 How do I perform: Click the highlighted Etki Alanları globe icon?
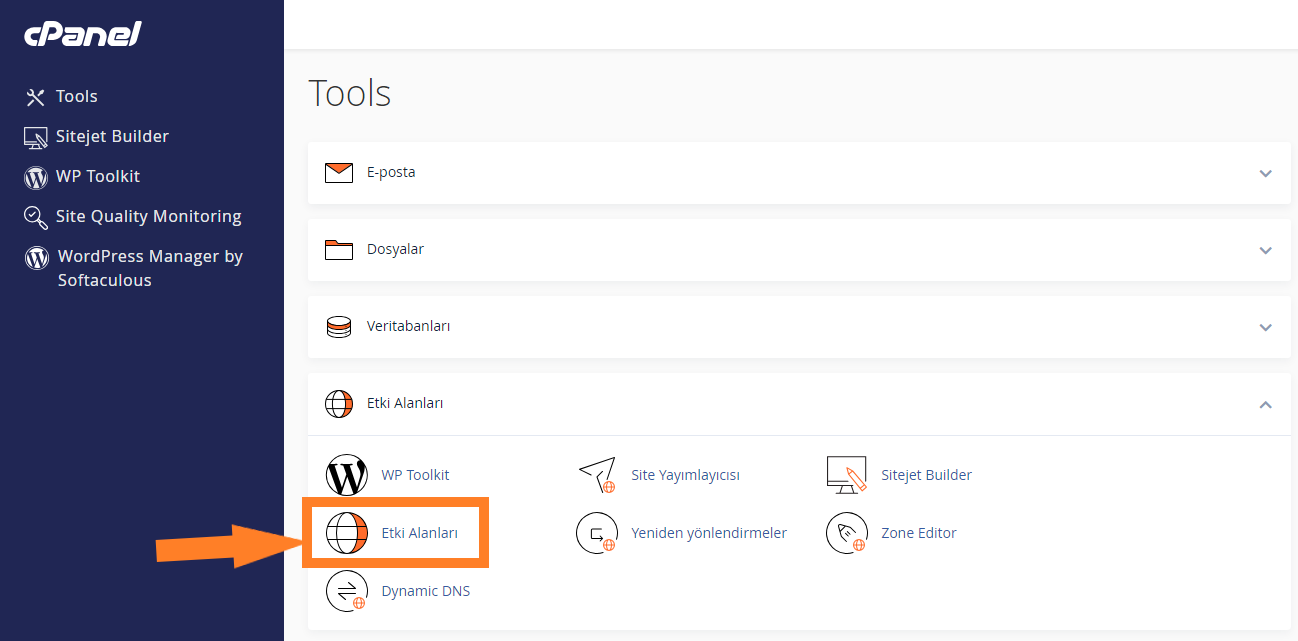pyautogui.click(x=347, y=533)
